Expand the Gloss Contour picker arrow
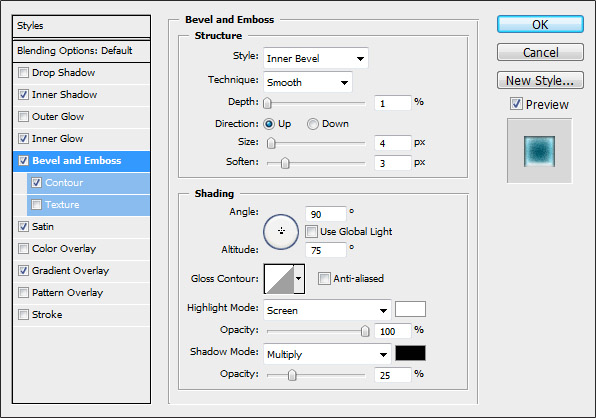The image size is (596, 418). click(299, 279)
